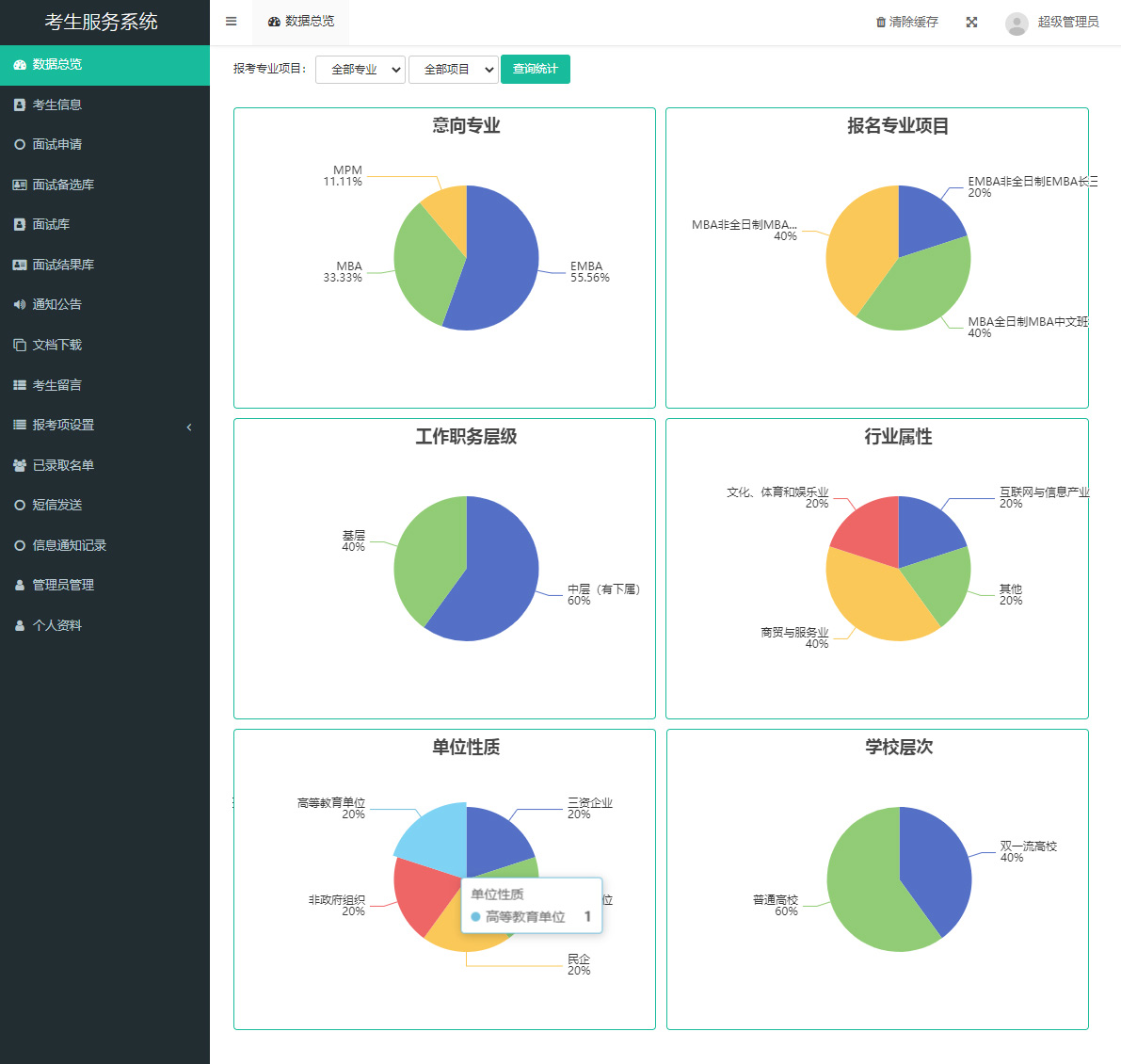Click the 已录取名单 group icon
The height and width of the screenshot is (1064, 1121).
point(19,465)
